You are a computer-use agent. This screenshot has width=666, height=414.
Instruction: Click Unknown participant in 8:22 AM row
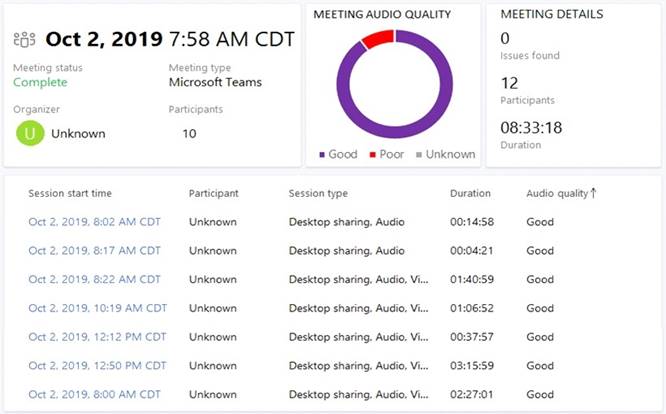(x=213, y=280)
